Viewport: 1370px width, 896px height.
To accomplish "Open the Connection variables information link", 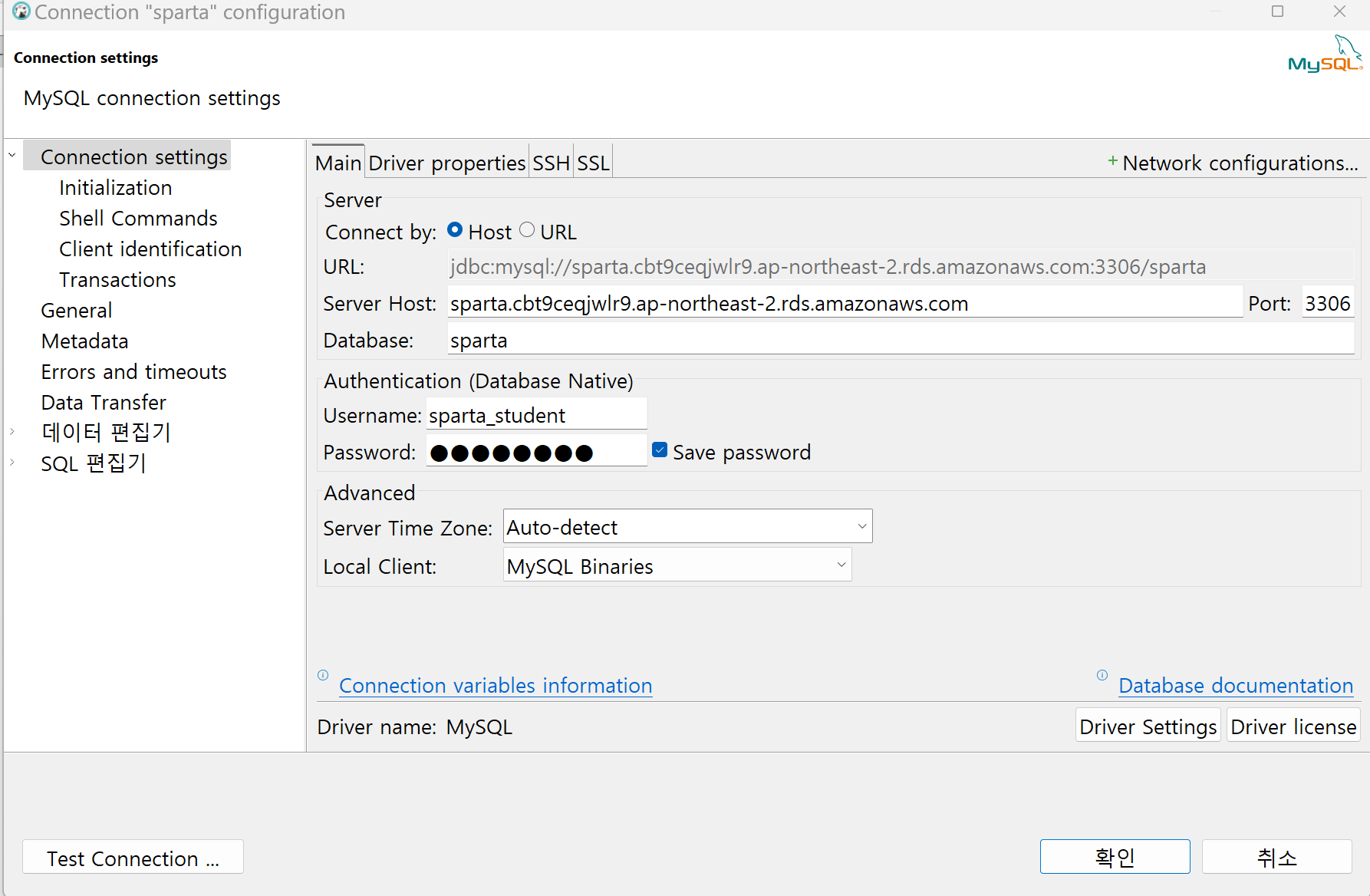I will [x=496, y=685].
